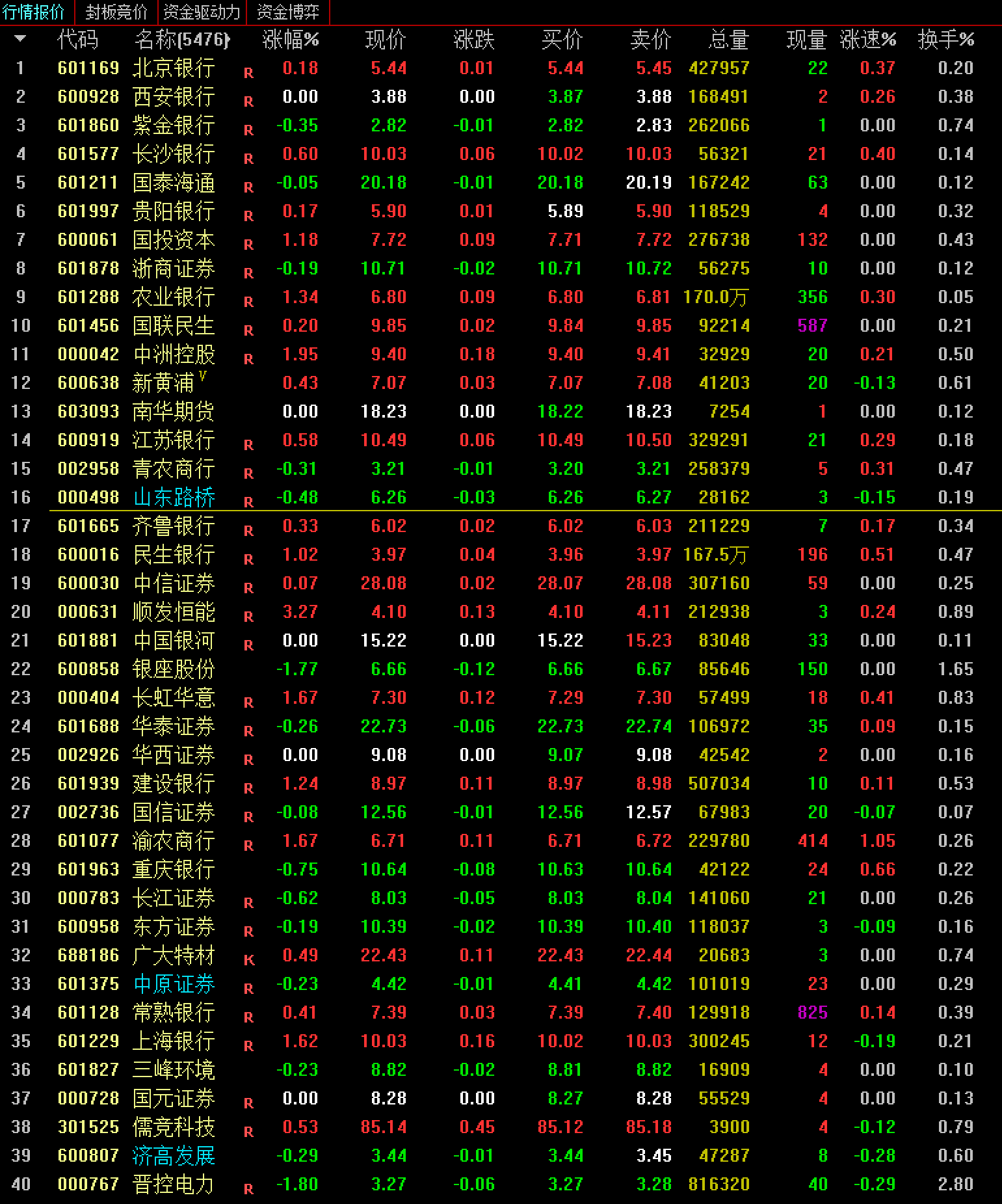The height and width of the screenshot is (1204, 1002).
Task: Click current volume 587 for 国联民生
Action: pyautogui.click(x=813, y=326)
